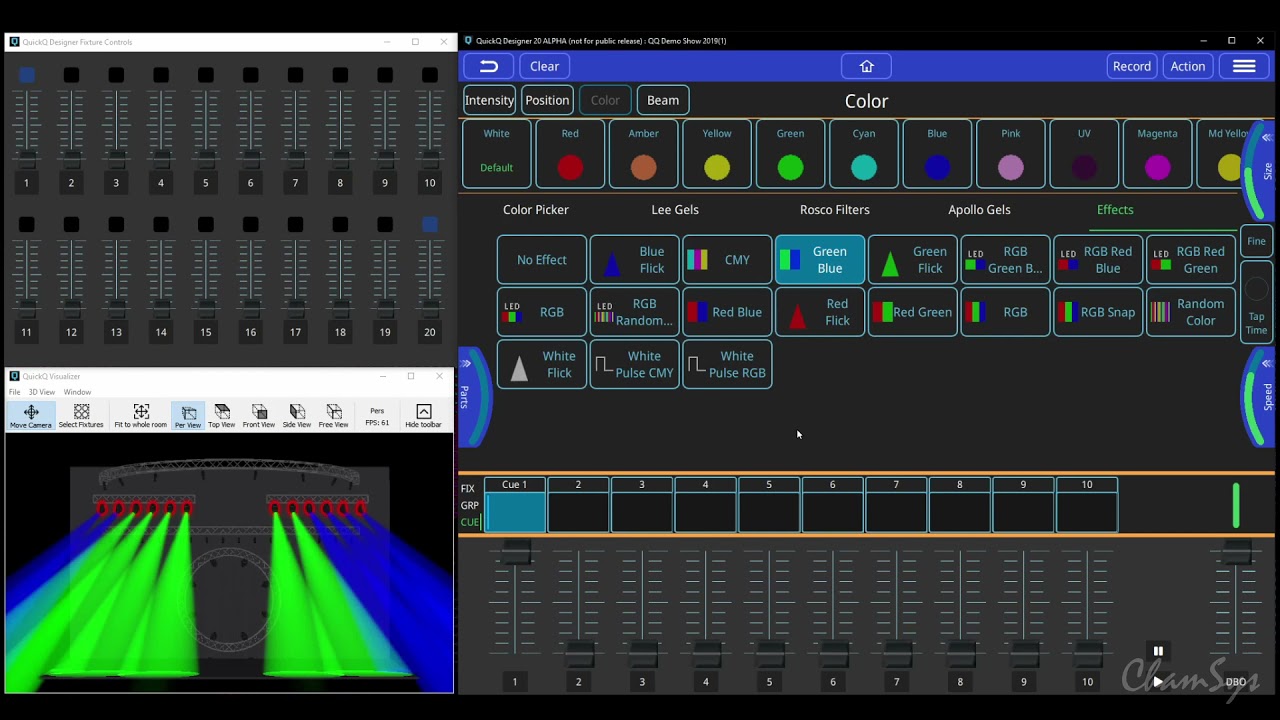
Task: Click the Tap Time button
Action: (x=1256, y=303)
